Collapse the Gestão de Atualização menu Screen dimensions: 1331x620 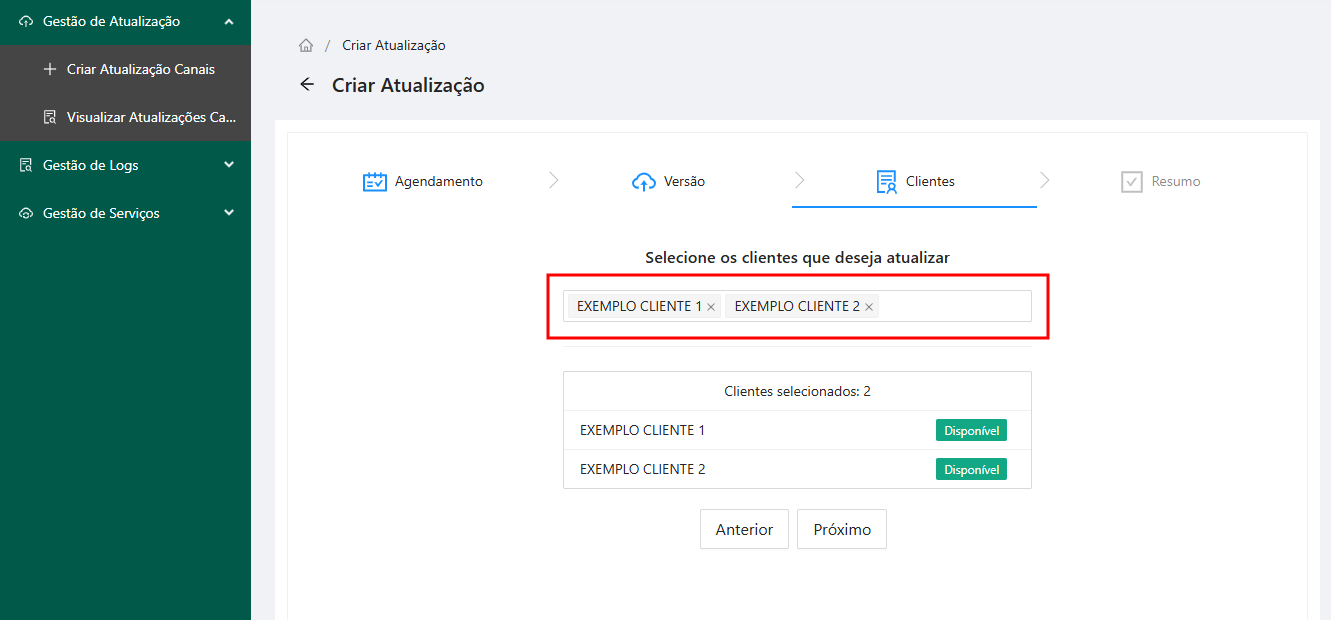click(x=229, y=21)
